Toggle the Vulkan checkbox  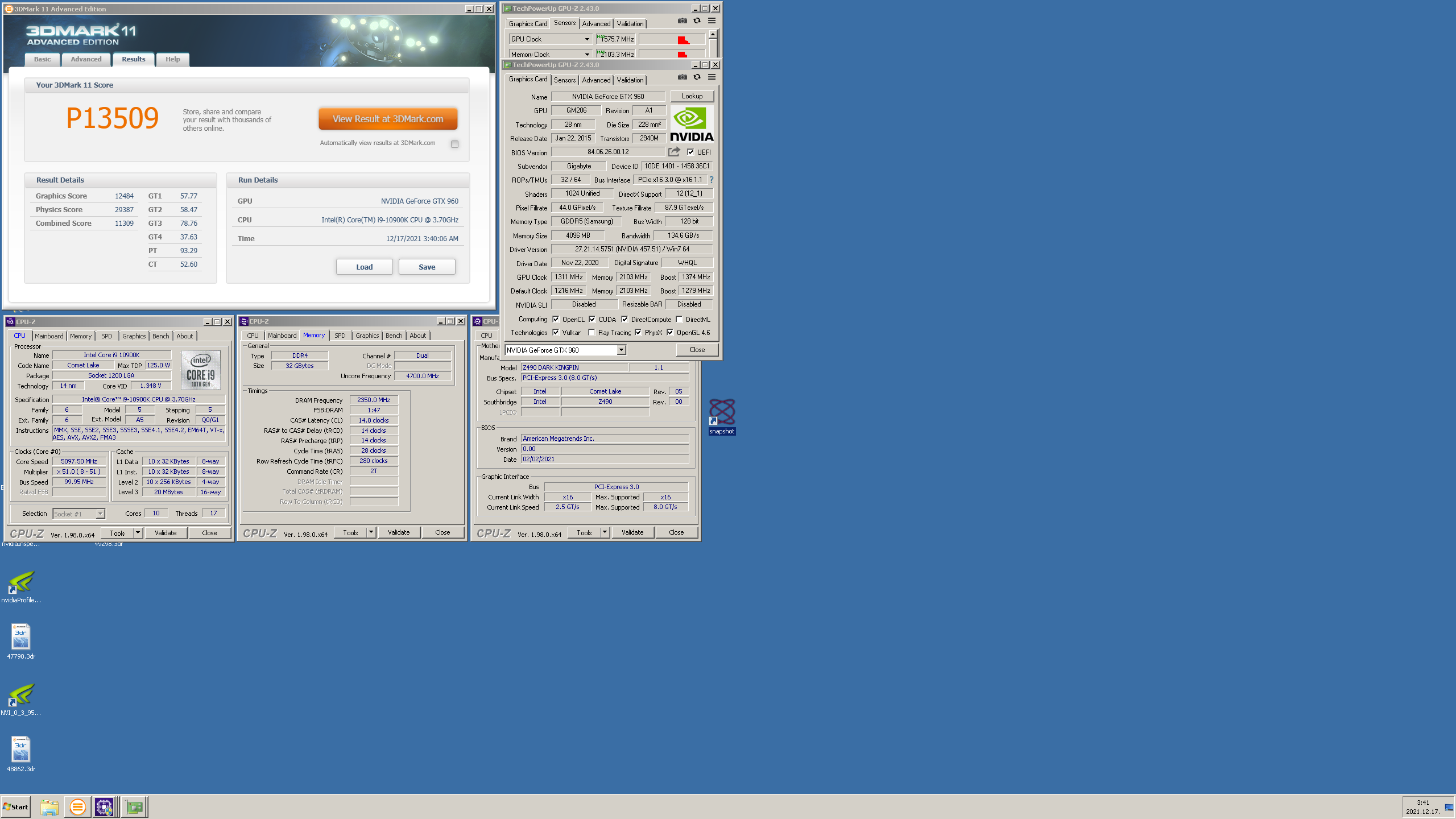point(556,332)
